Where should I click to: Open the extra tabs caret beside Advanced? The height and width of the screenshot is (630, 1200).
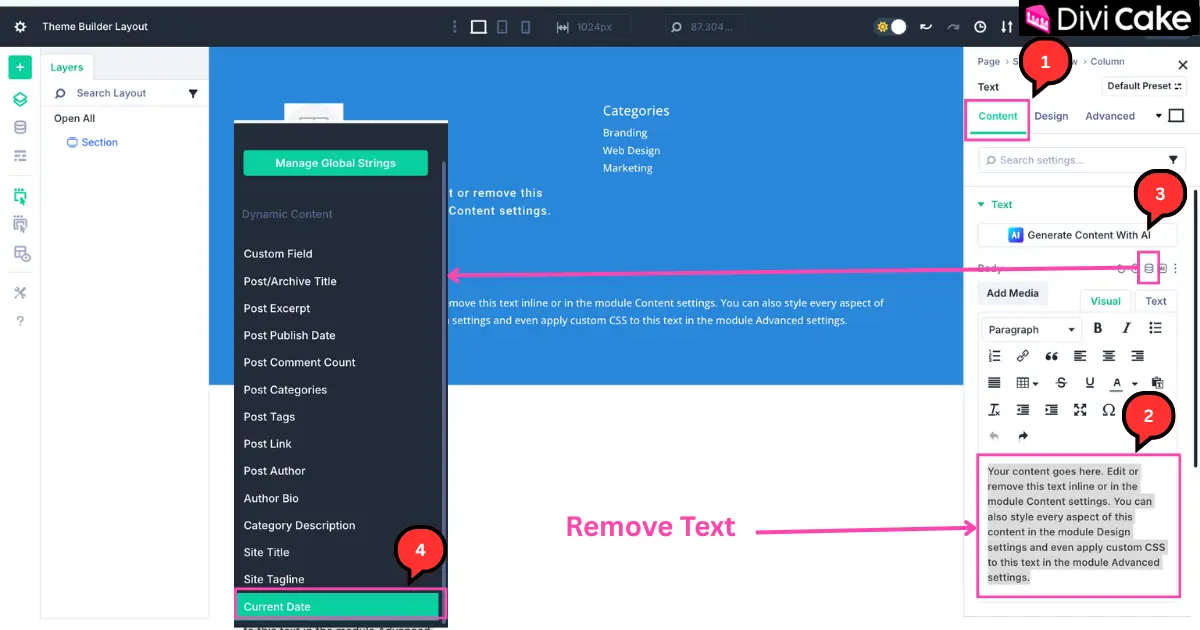1158,116
